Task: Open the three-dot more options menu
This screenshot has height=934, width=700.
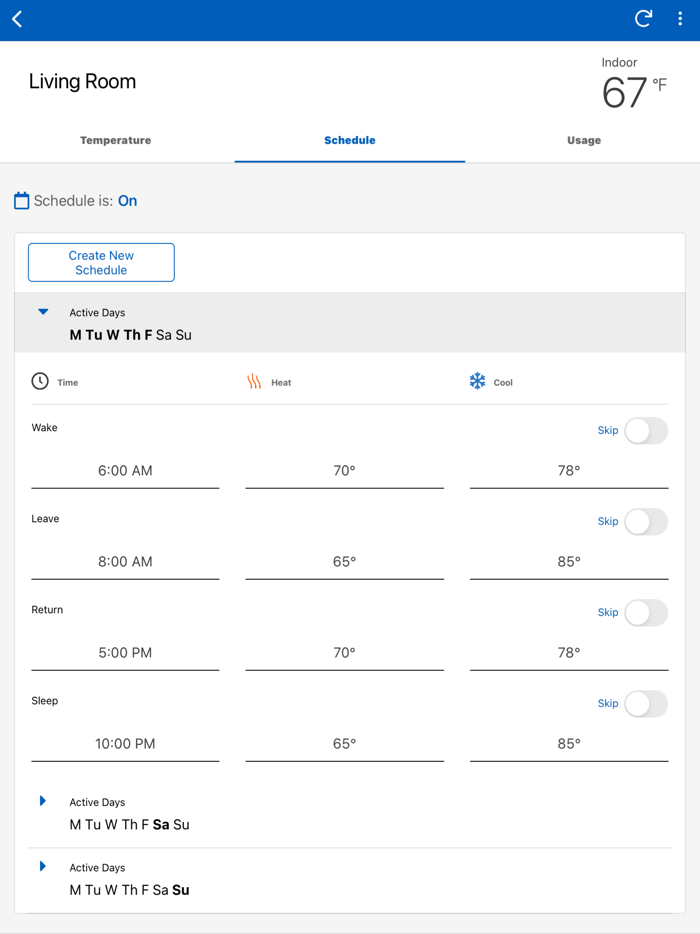Action: 680,19
